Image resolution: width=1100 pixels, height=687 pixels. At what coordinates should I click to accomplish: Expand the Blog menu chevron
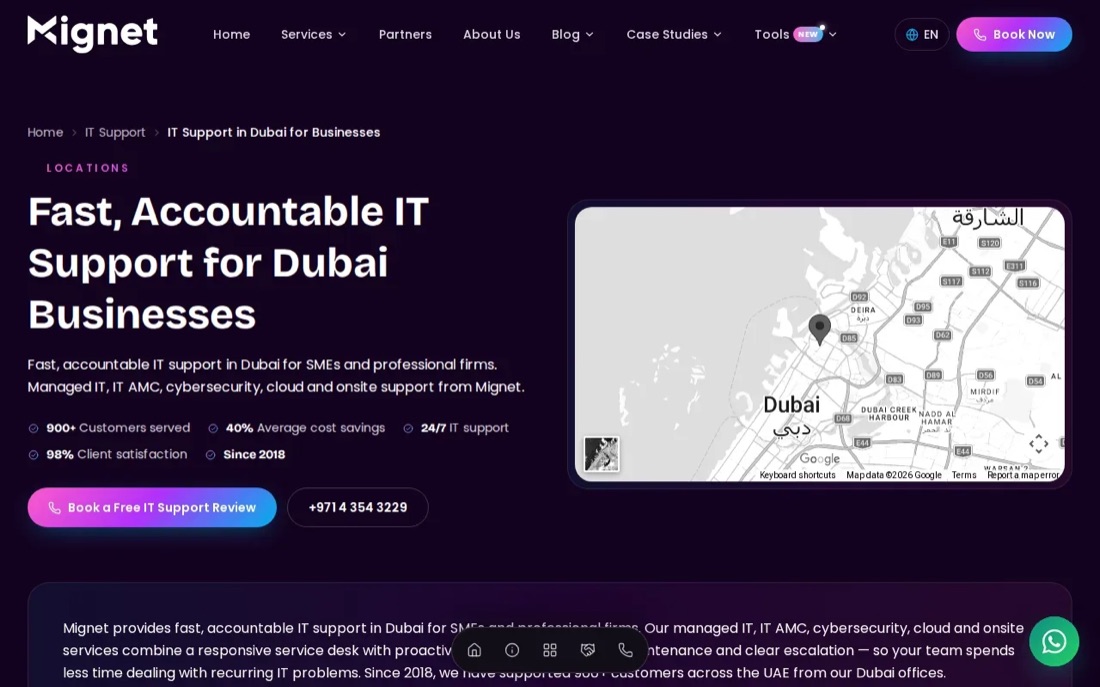pos(590,34)
